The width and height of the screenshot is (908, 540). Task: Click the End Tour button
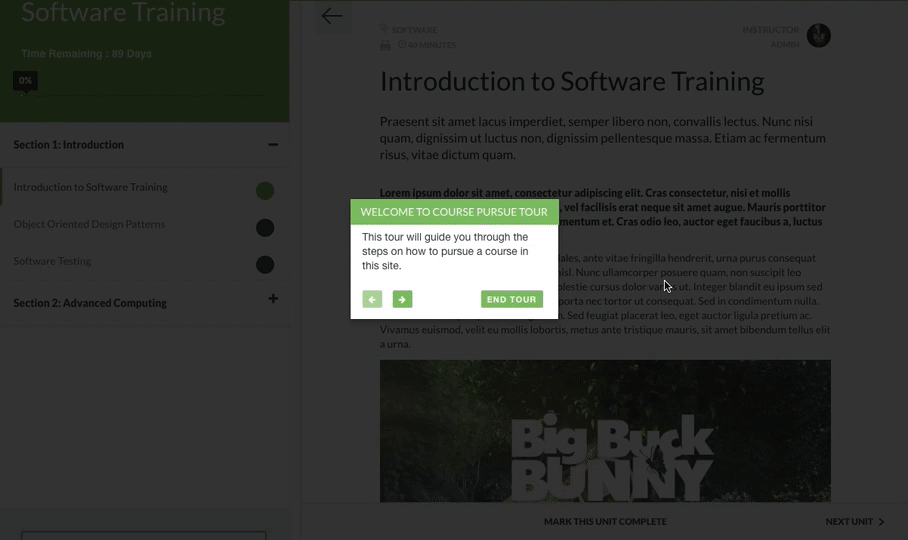512,299
